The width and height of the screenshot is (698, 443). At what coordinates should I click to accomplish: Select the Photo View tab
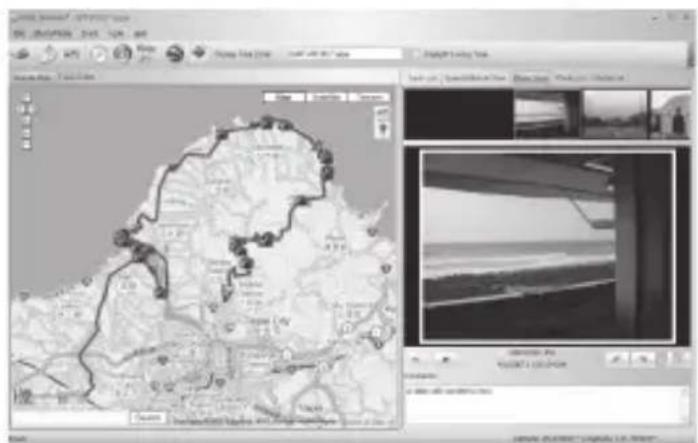[x=531, y=78]
